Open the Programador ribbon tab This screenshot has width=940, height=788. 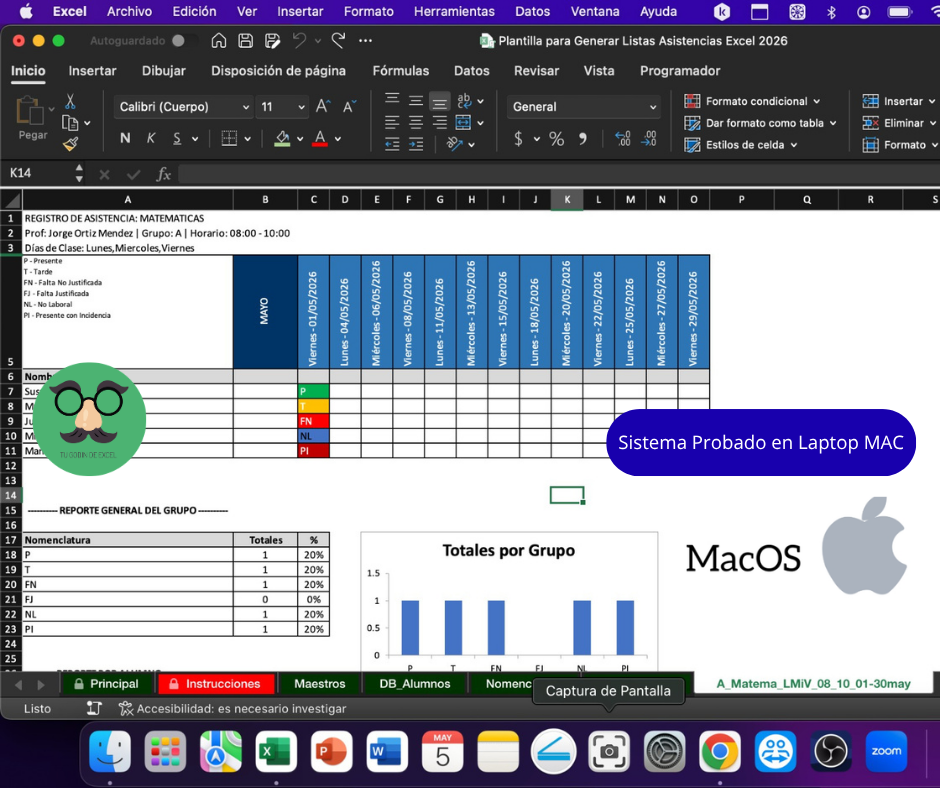tap(680, 71)
